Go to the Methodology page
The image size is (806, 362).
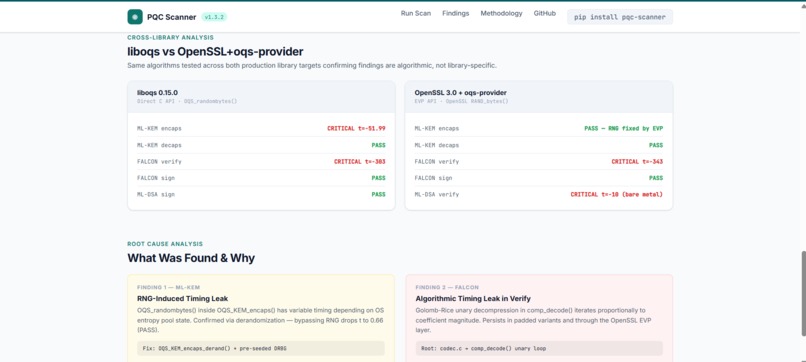tap(501, 13)
